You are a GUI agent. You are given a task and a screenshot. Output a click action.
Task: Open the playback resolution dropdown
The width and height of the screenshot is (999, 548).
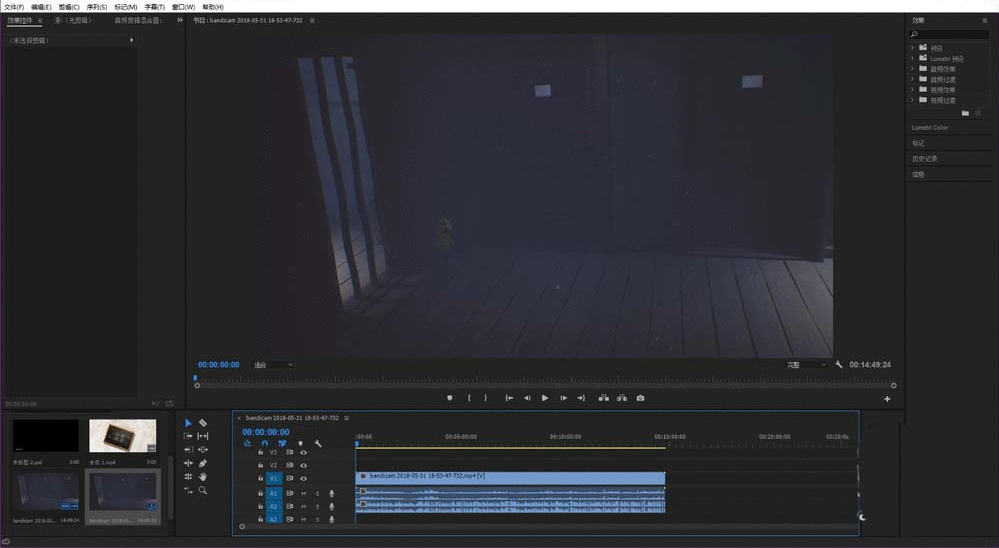[807, 365]
